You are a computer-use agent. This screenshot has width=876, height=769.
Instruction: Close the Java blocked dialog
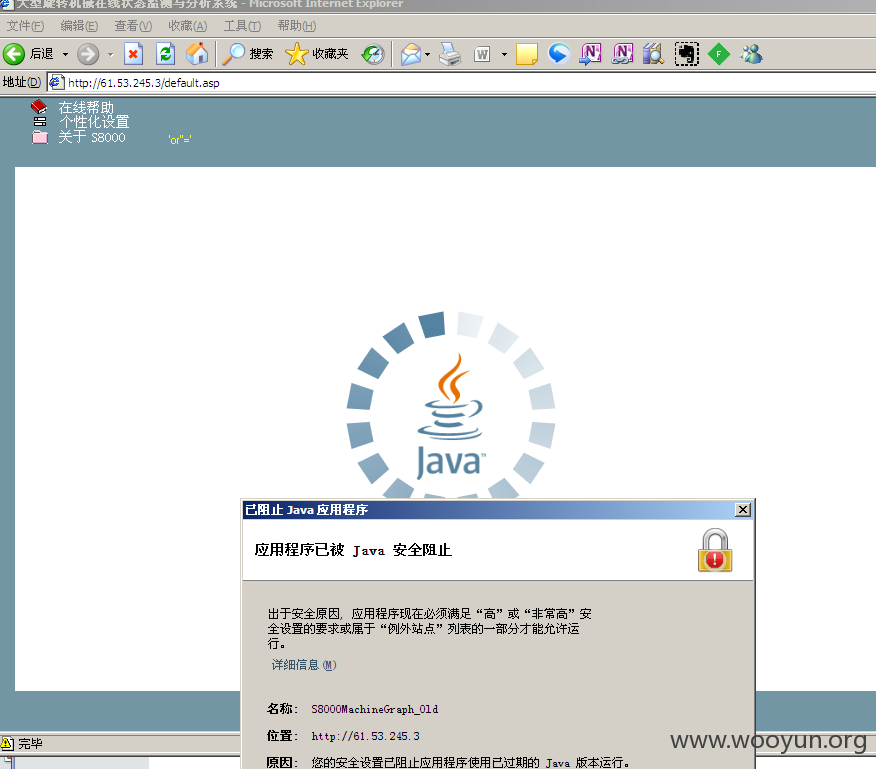742,509
